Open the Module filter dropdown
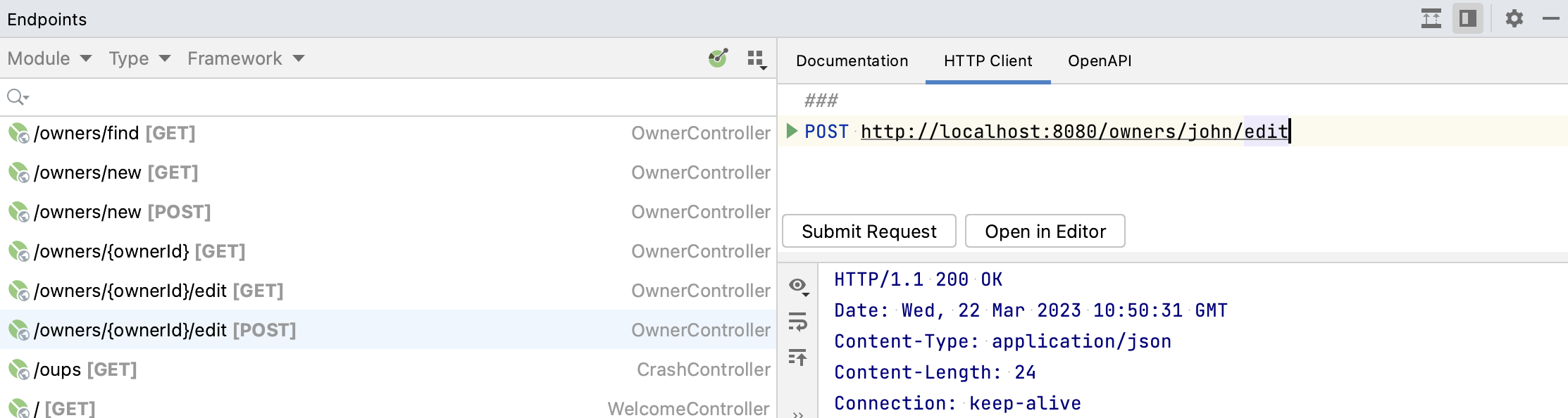This screenshot has height=418, width=1568. click(x=49, y=58)
